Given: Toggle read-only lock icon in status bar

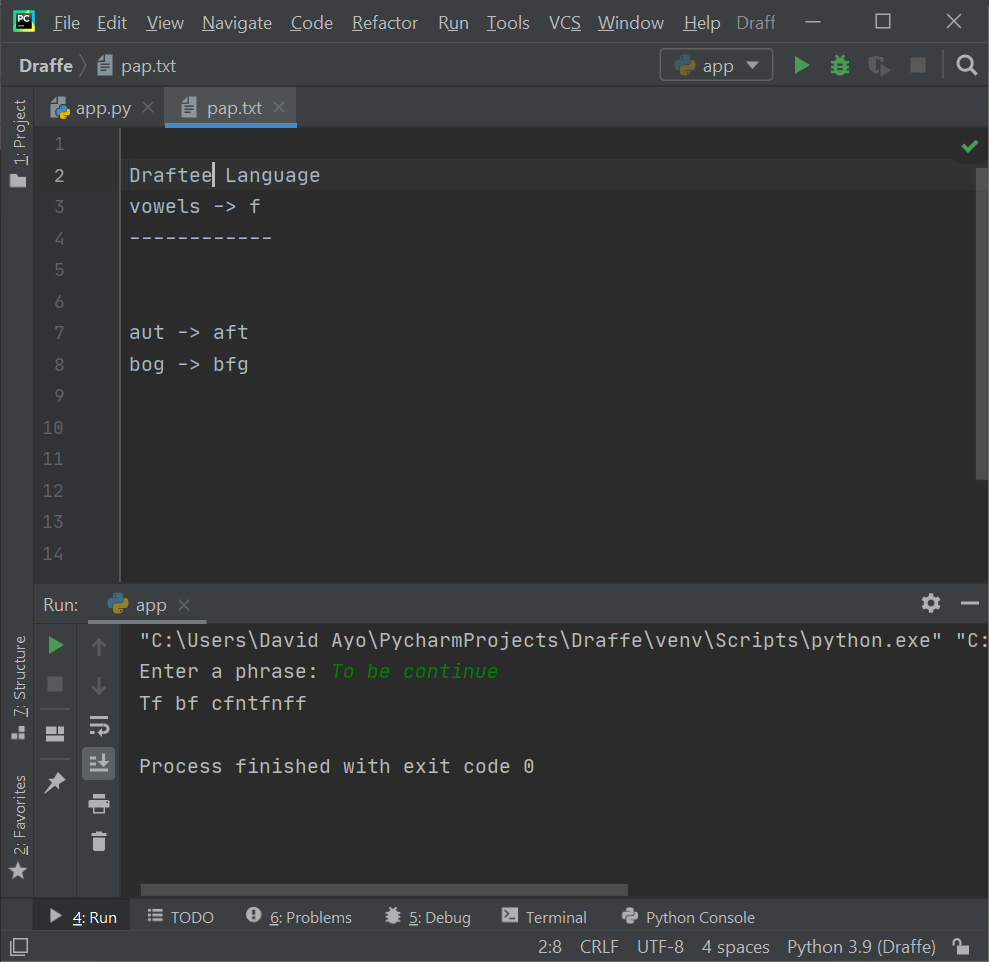Looking at the screenshot, I should (x=961, y=946).
